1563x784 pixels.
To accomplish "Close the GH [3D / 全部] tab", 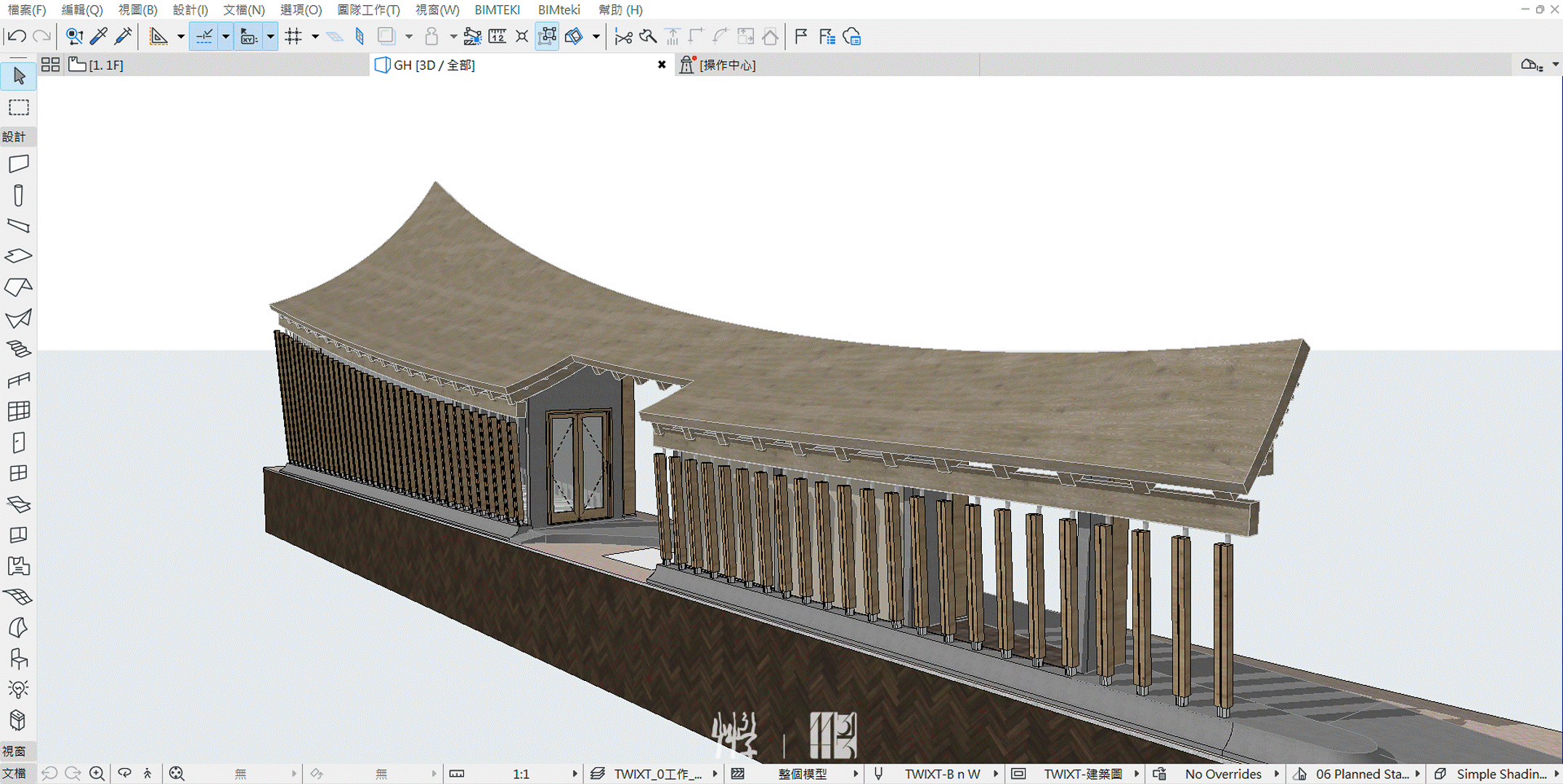I will click(662, 65).
